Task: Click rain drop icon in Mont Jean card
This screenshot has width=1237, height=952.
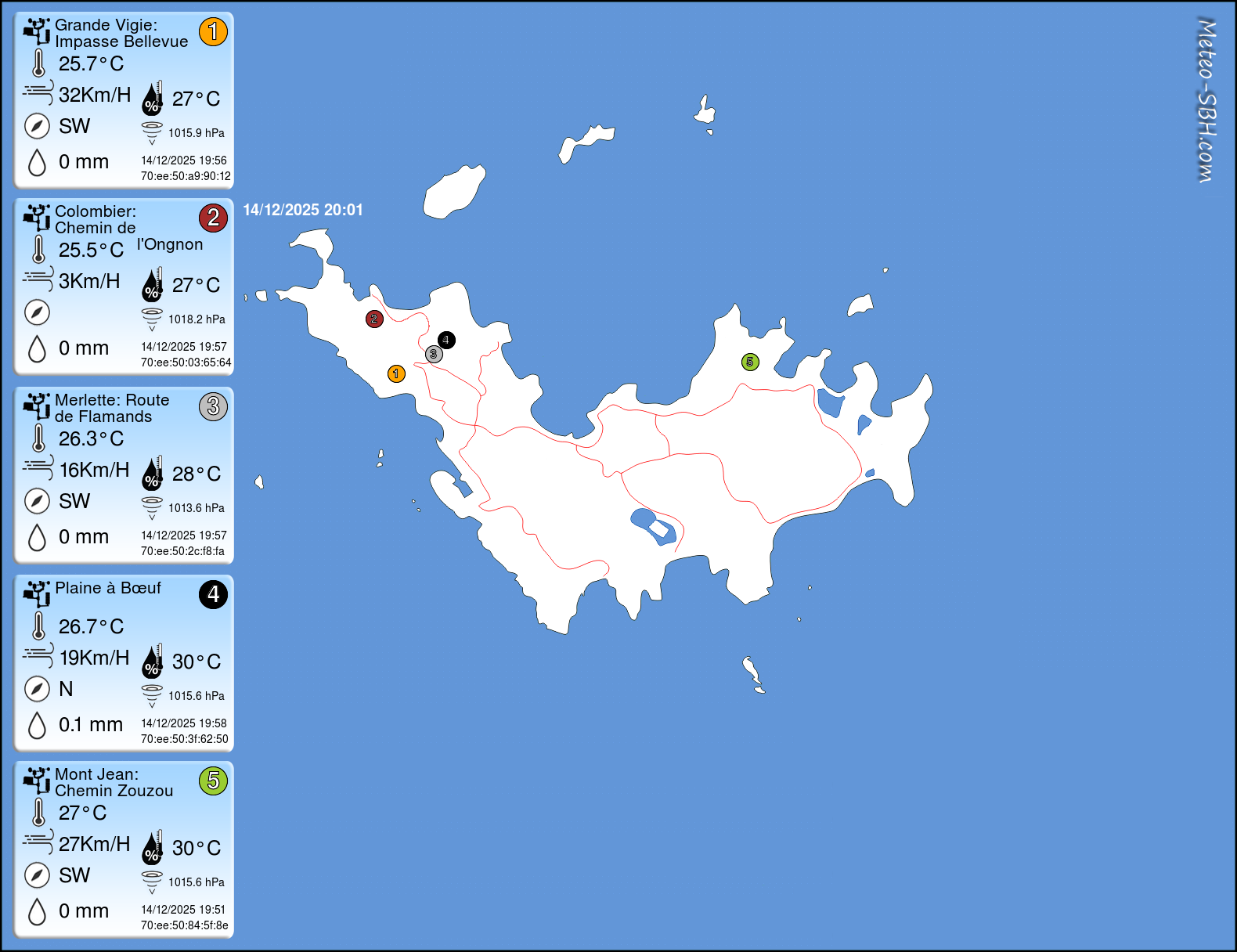Action: point(37,911)
